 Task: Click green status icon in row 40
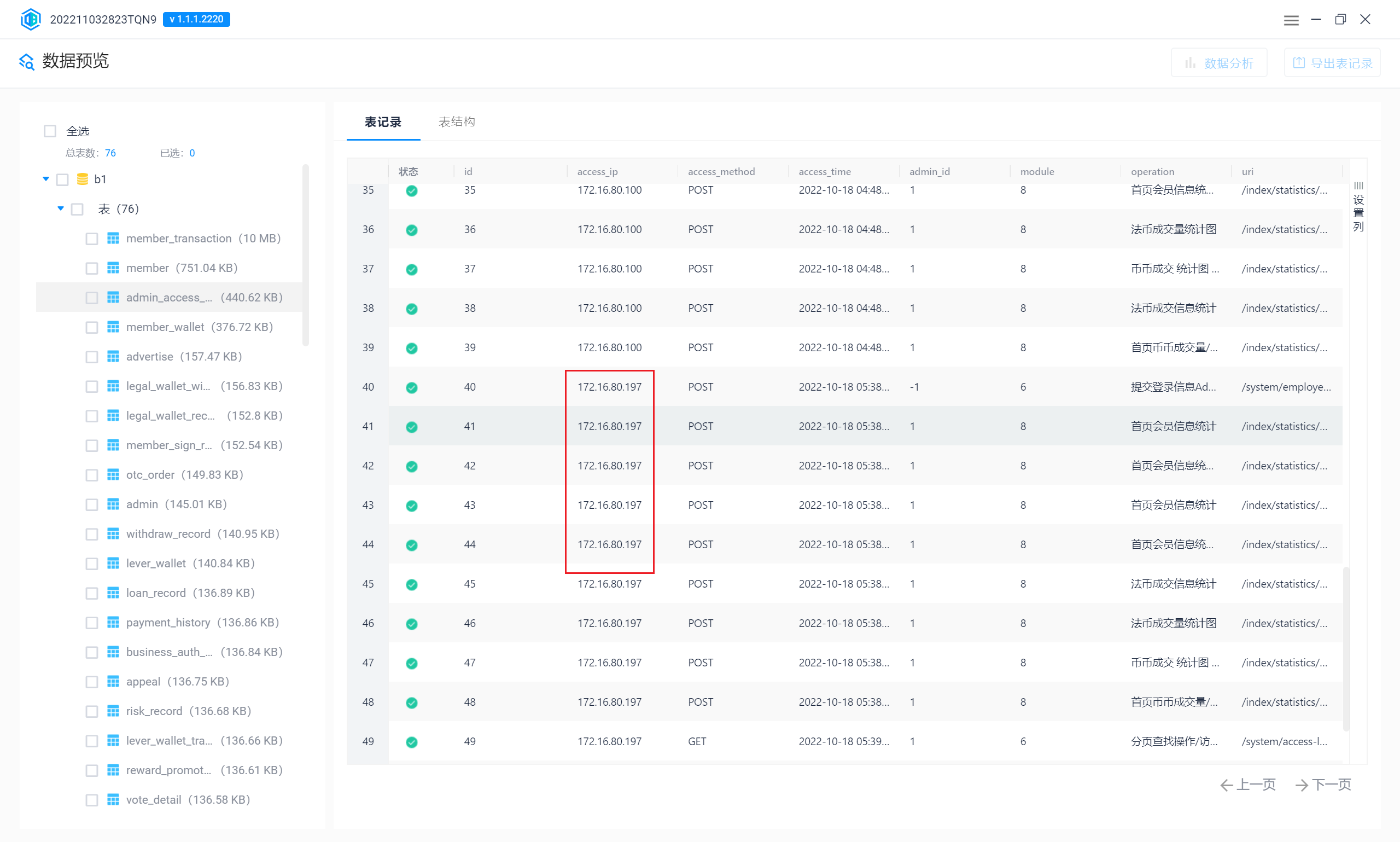412,387
